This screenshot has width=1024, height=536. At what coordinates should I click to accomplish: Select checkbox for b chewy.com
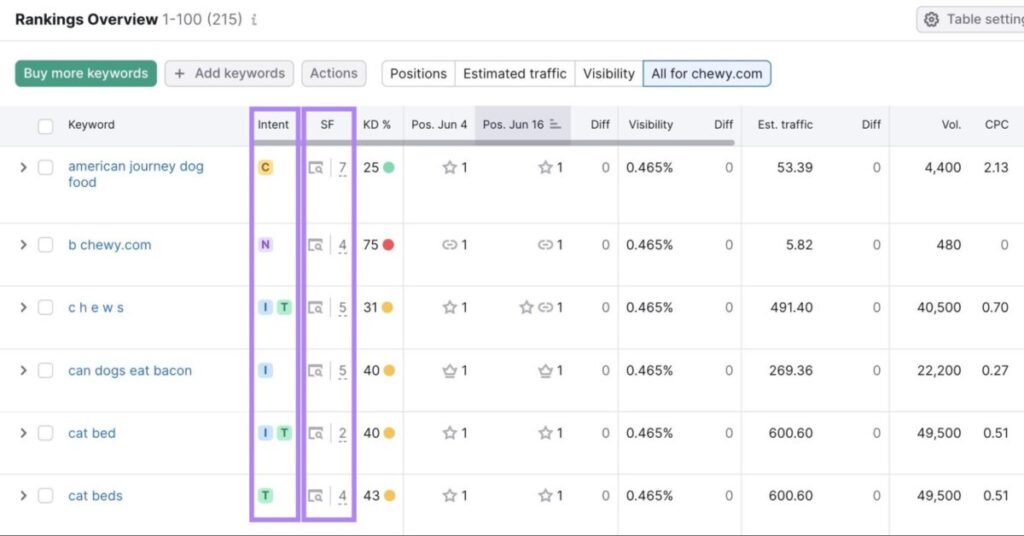[45, 245]
